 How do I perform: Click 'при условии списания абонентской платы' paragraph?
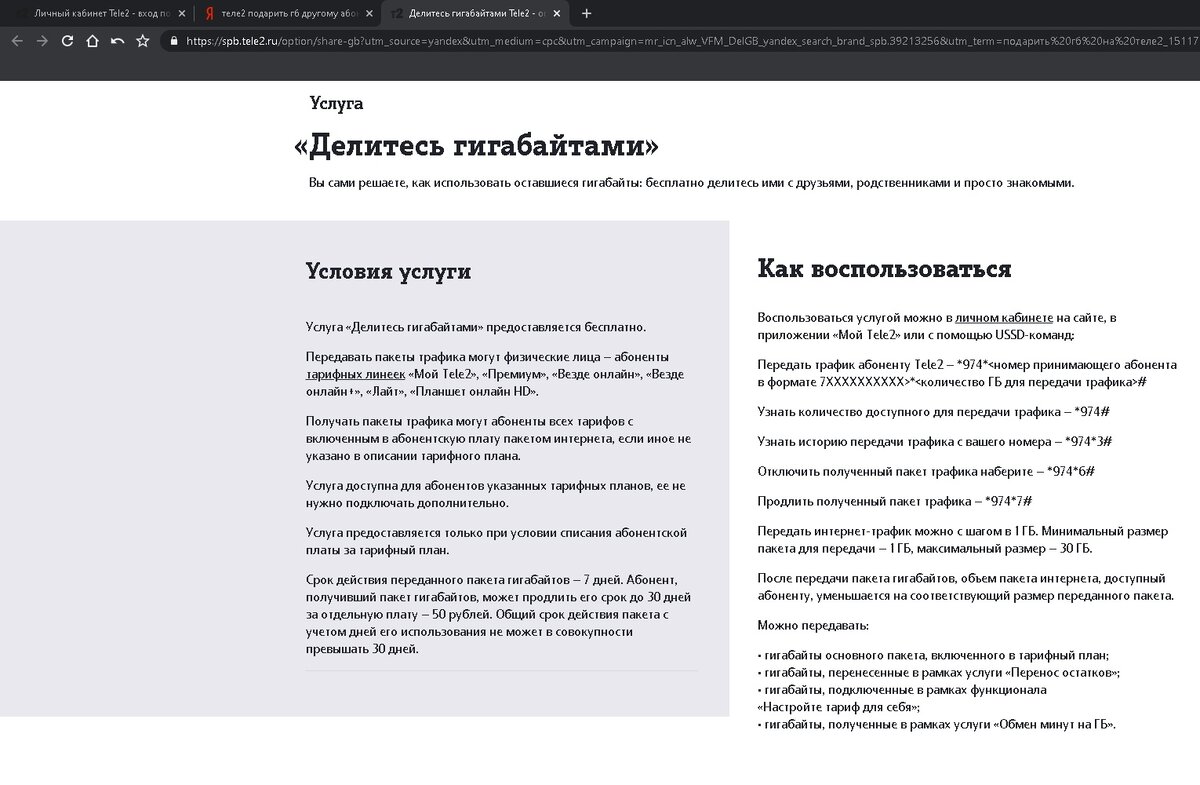[x=496, y=541]
